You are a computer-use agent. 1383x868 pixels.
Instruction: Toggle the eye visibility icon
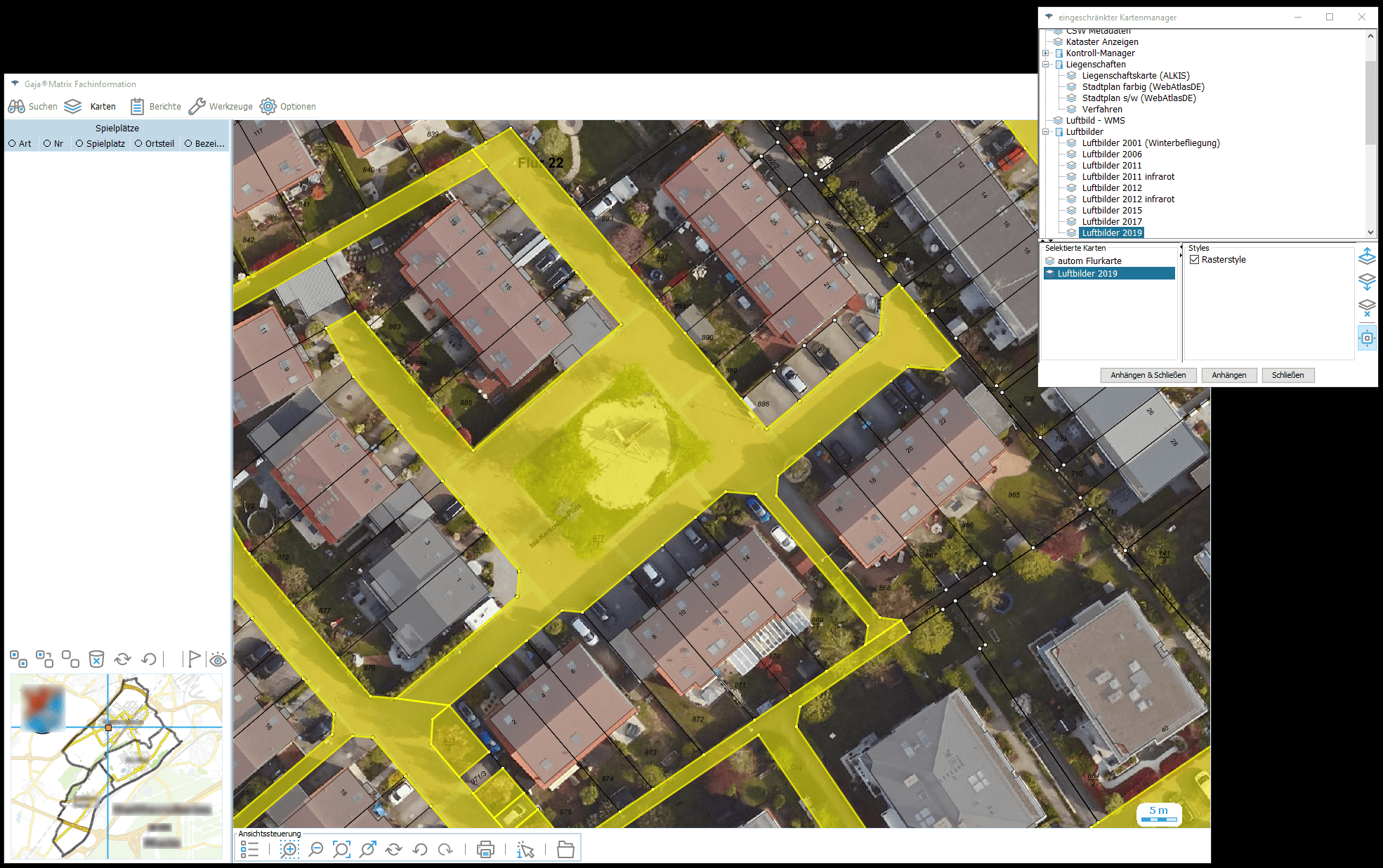click(218, 659)
